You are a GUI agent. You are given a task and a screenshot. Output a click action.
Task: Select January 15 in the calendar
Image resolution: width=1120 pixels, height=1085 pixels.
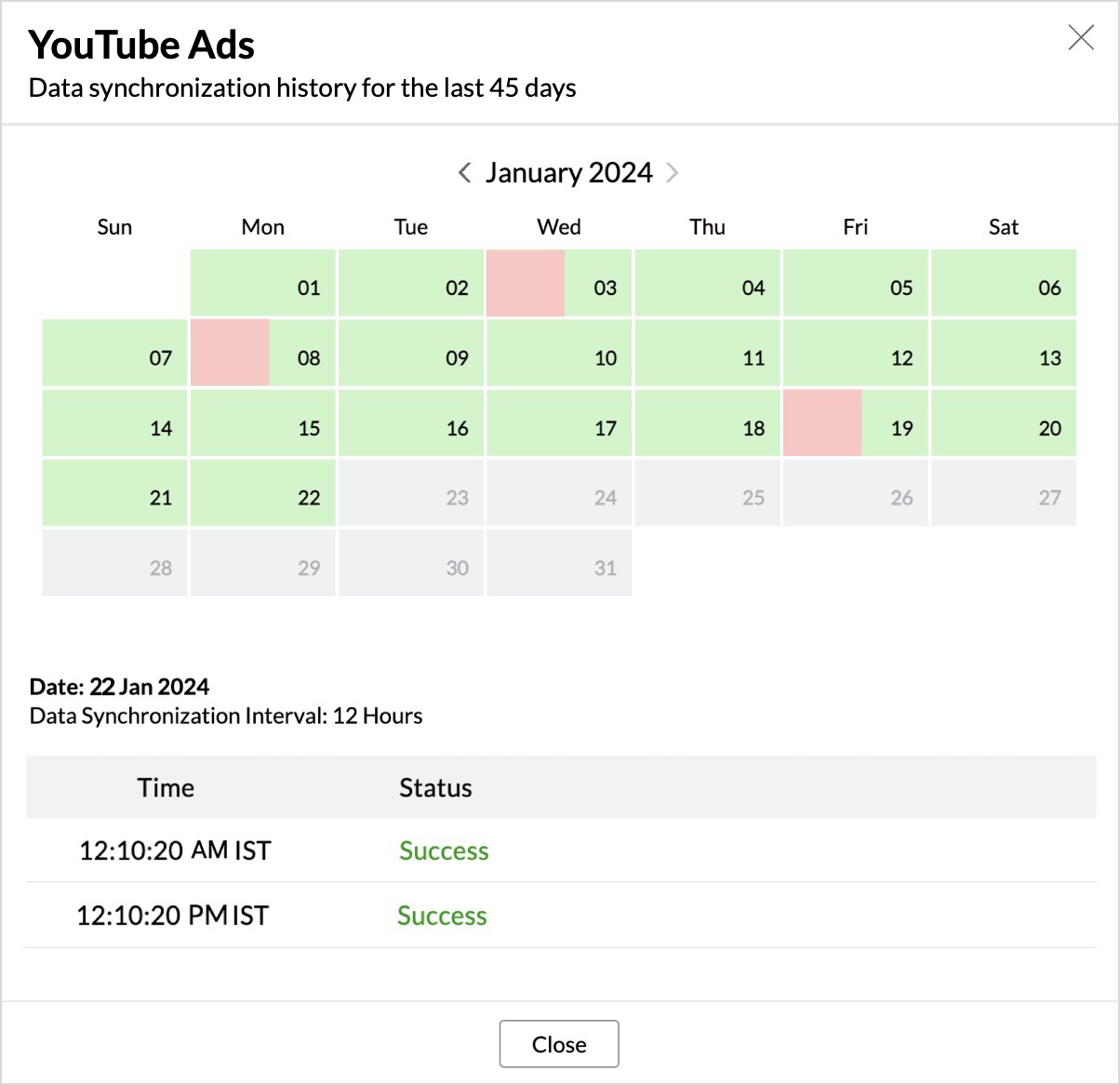(x=263, y=423)
